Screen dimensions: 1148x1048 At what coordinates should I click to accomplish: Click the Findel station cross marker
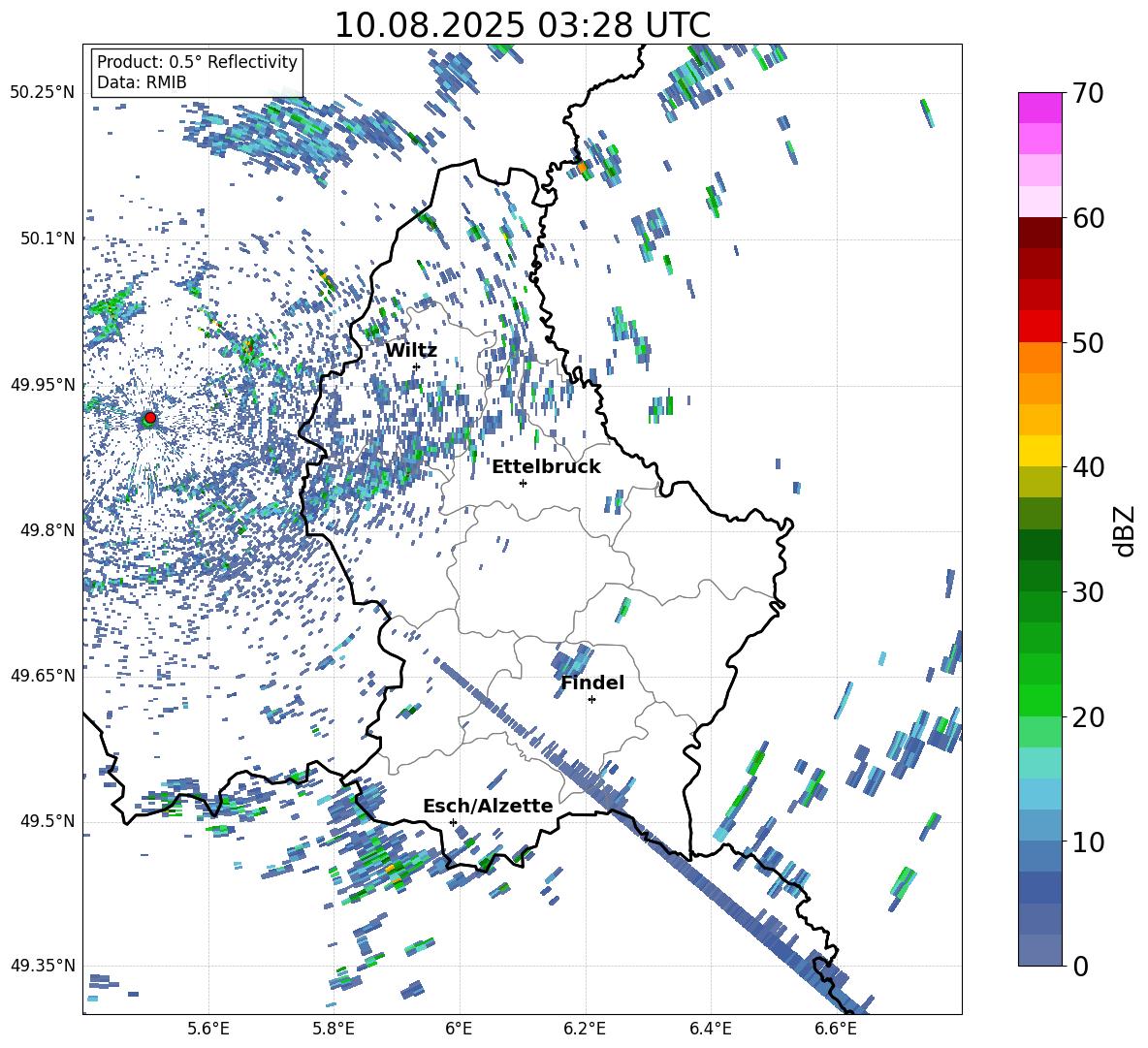click(591, 700)
